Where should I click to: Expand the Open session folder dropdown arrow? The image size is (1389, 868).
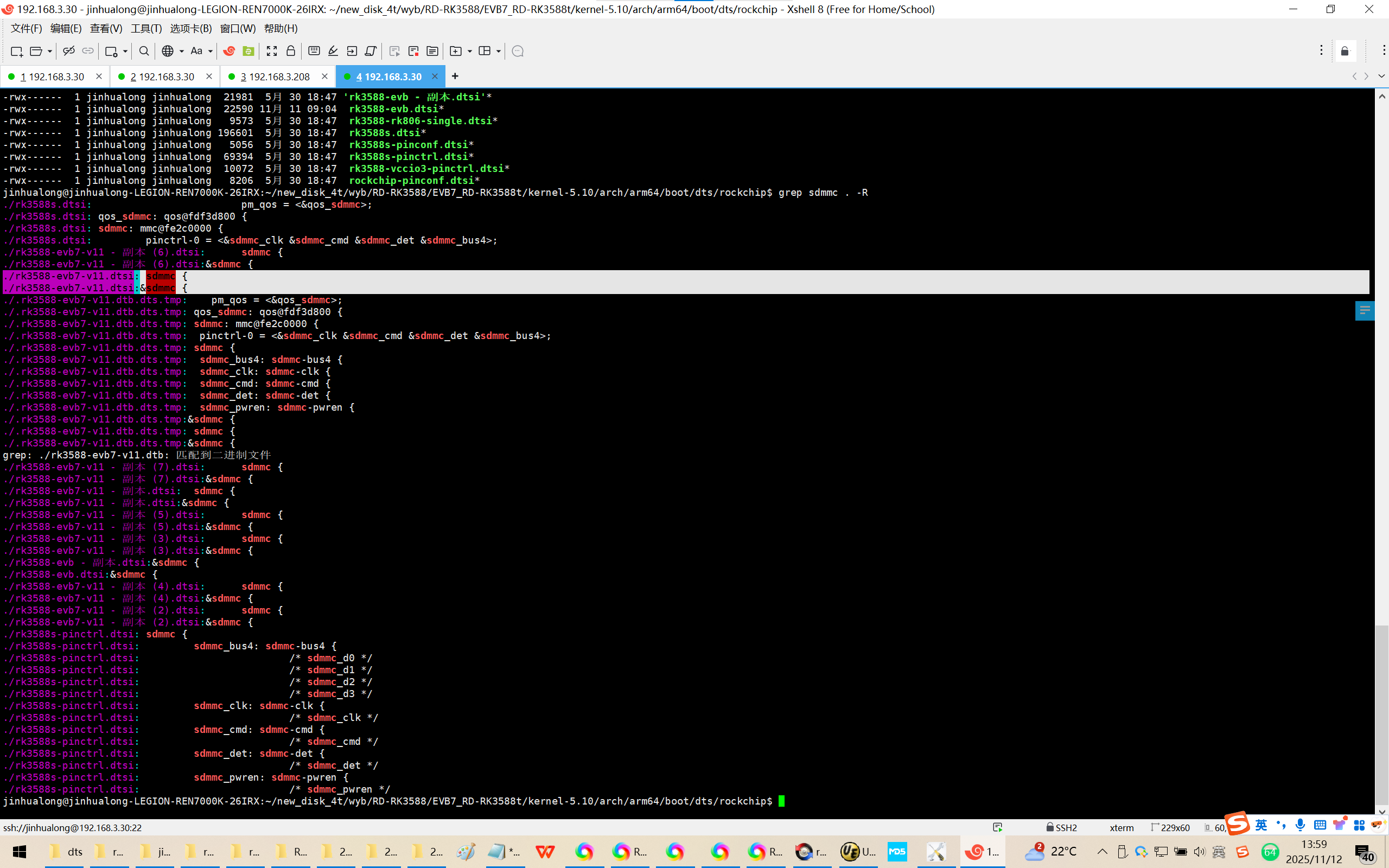pyautogui.click(x=50, y=51)
